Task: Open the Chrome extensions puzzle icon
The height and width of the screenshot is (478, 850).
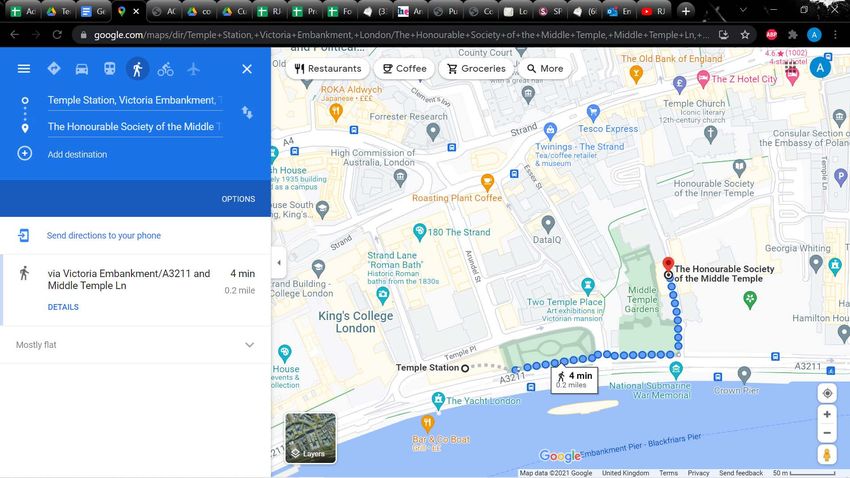Action: 793,35
